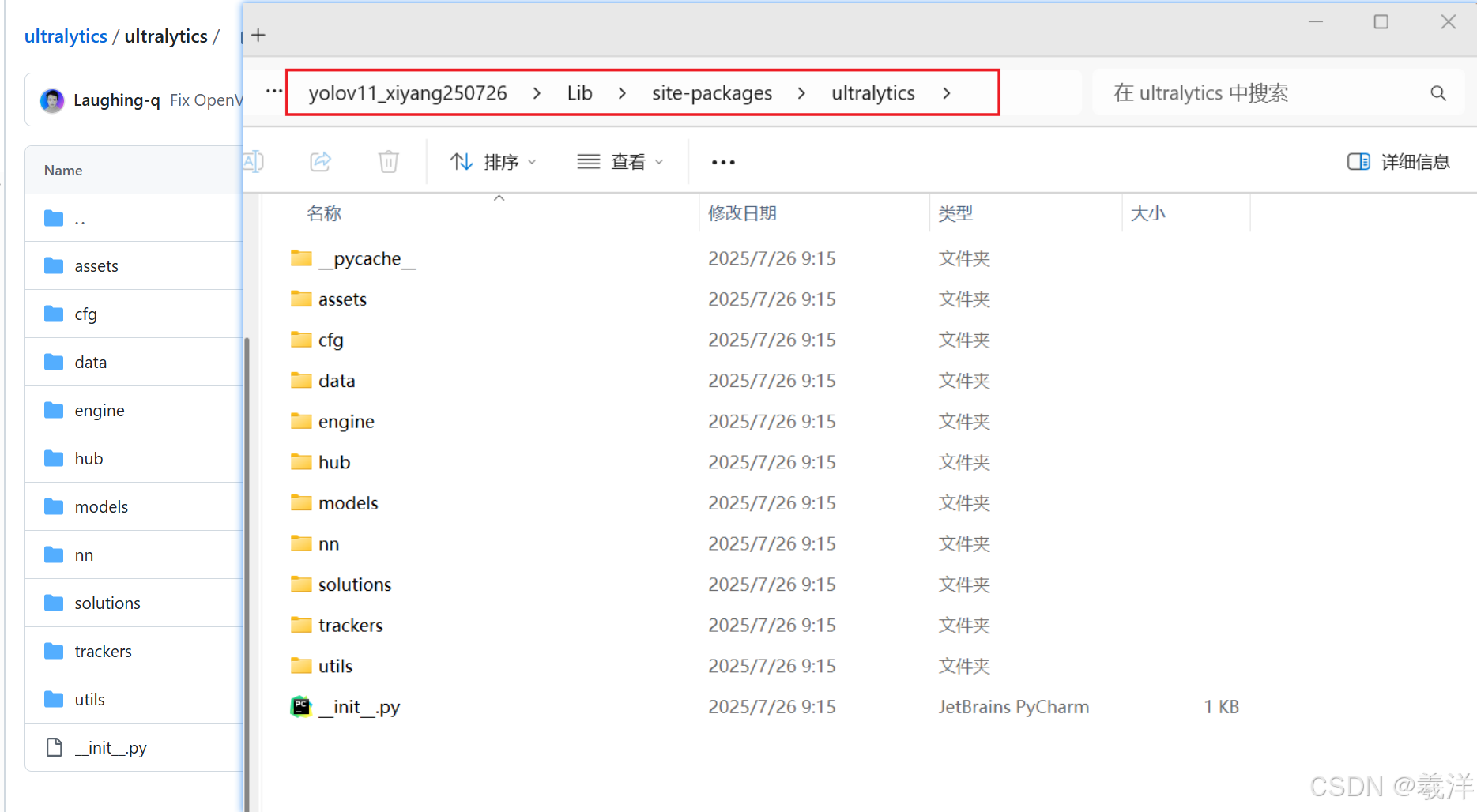Open the ultralytics repository link

point(66,36)
